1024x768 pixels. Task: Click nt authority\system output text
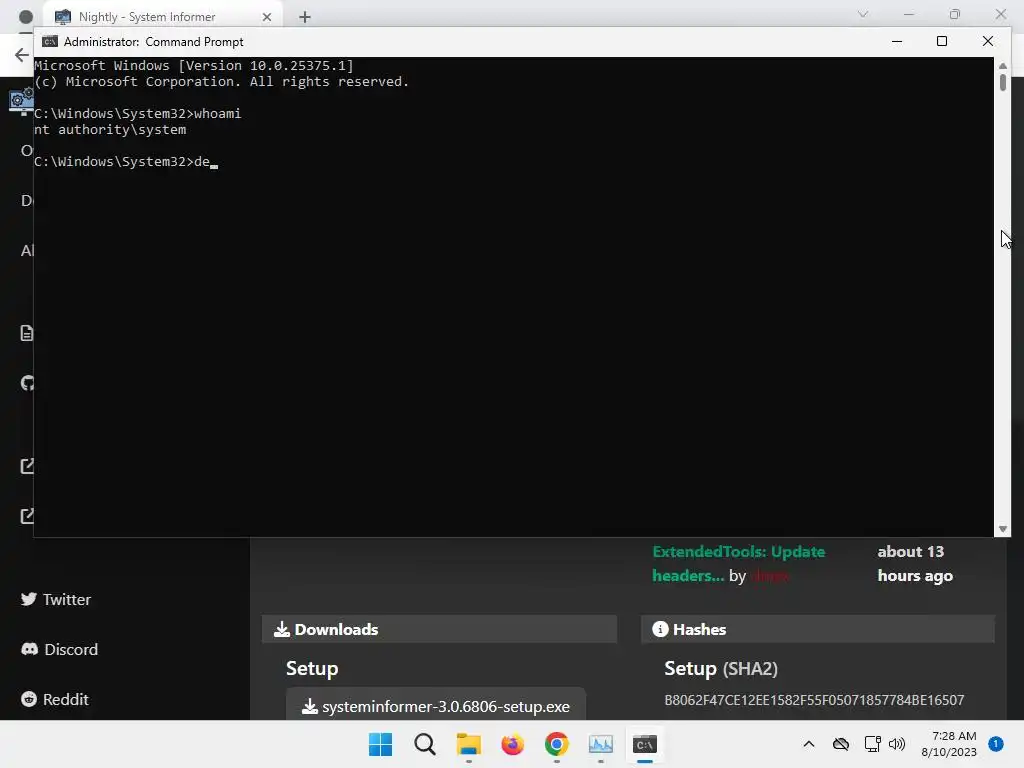[x=110, y=129]
